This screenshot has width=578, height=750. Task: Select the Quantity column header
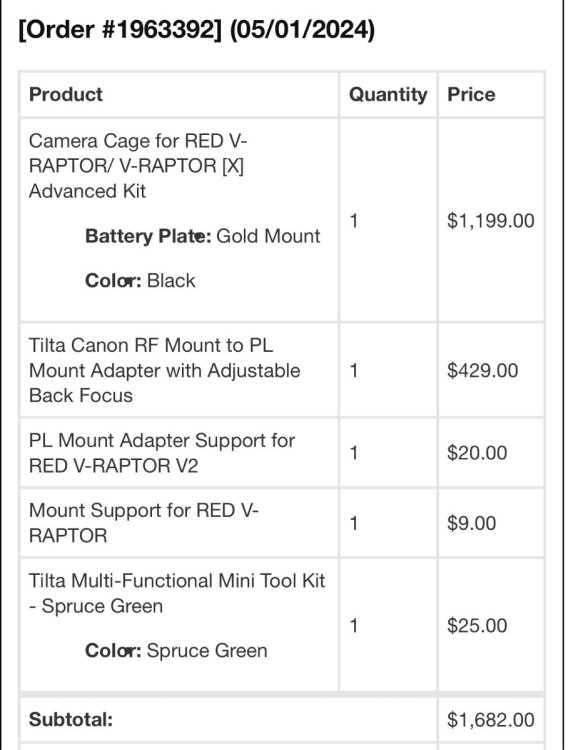pos(388,94)
